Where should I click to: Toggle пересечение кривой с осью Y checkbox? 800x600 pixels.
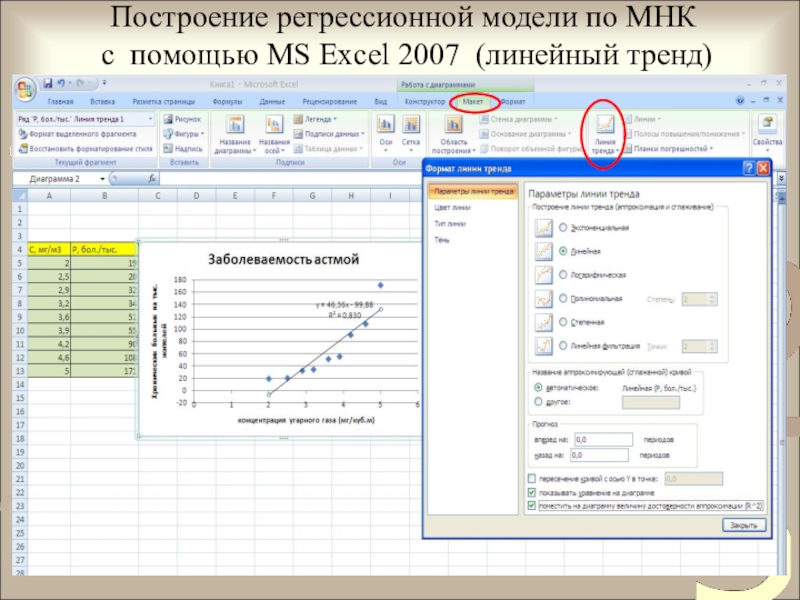pyautogui.click(x=532, y=479)
